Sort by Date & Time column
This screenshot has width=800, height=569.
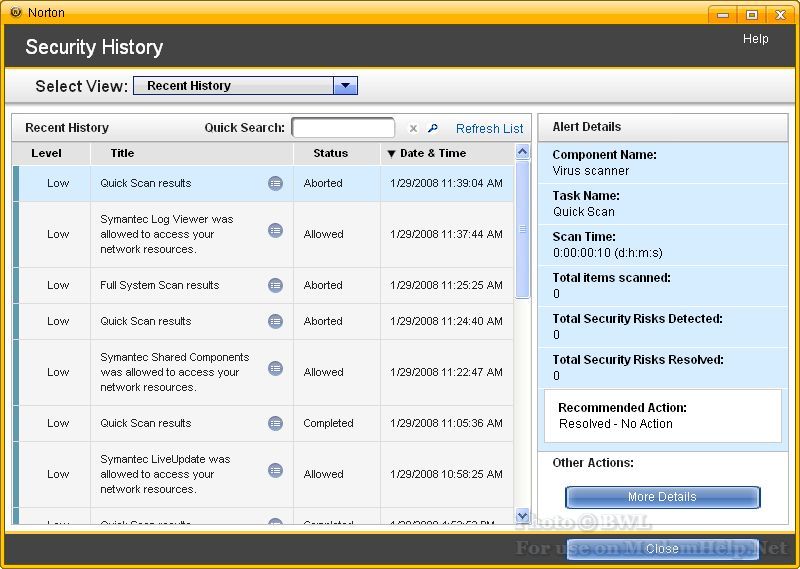(447, 153)
